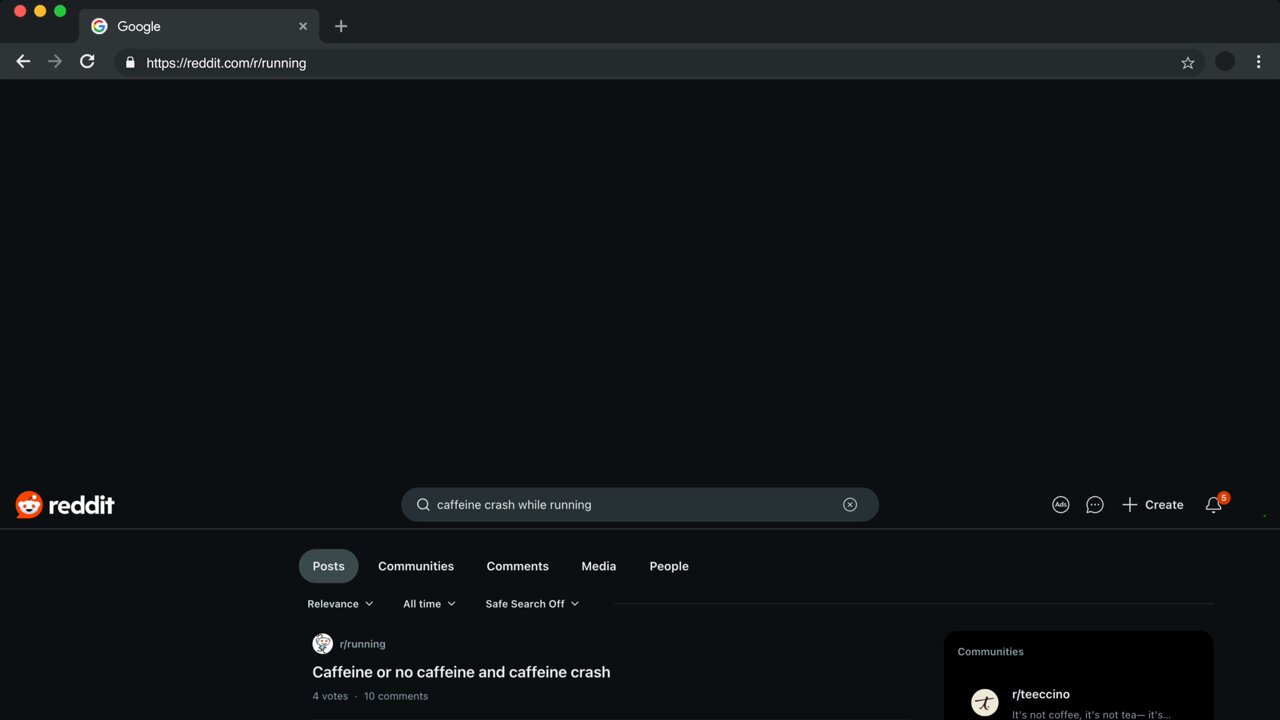Switch to the Communities tab
The height and width of the screenshot is (720, 1280).
(416, 566)
